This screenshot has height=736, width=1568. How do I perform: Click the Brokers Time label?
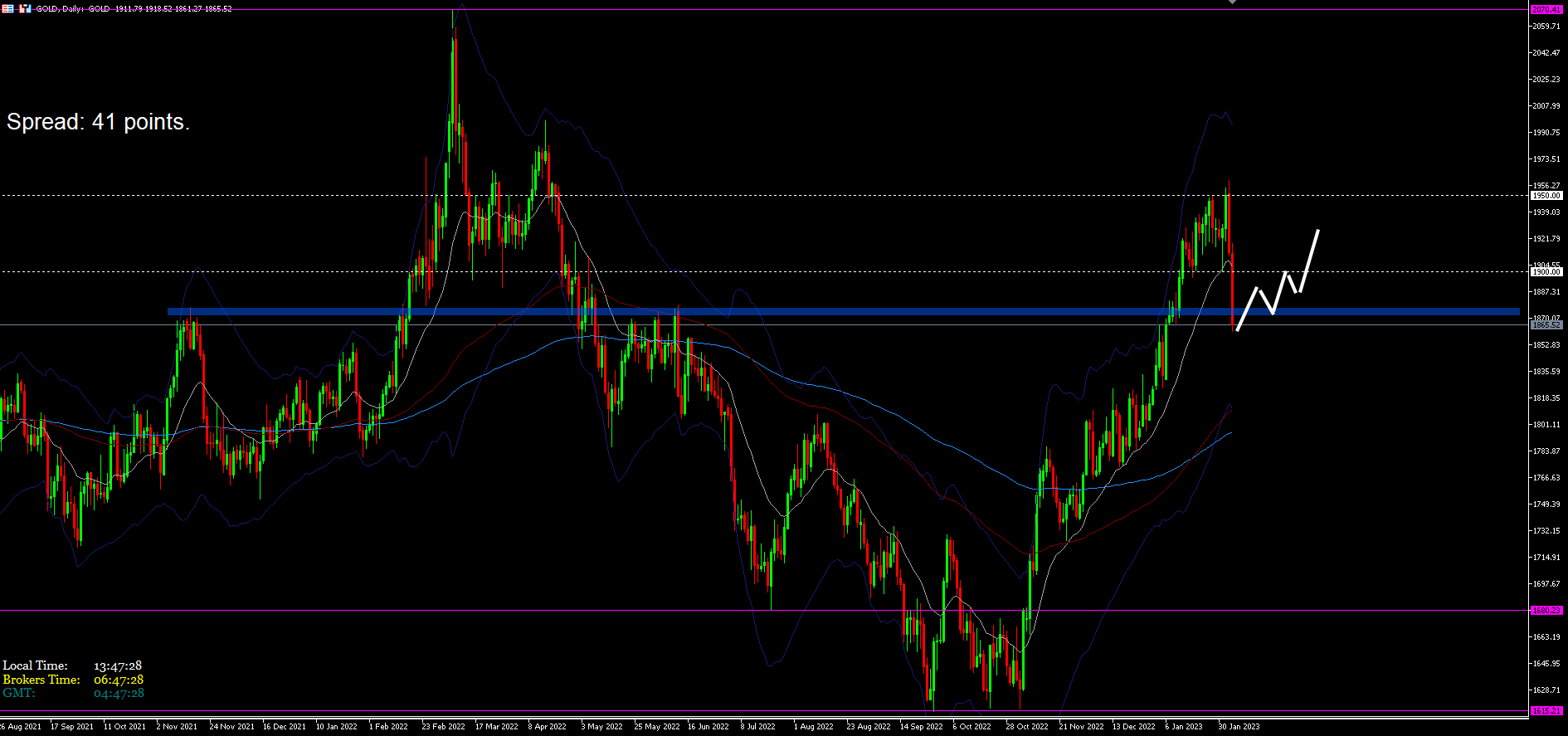click(41, 680)
